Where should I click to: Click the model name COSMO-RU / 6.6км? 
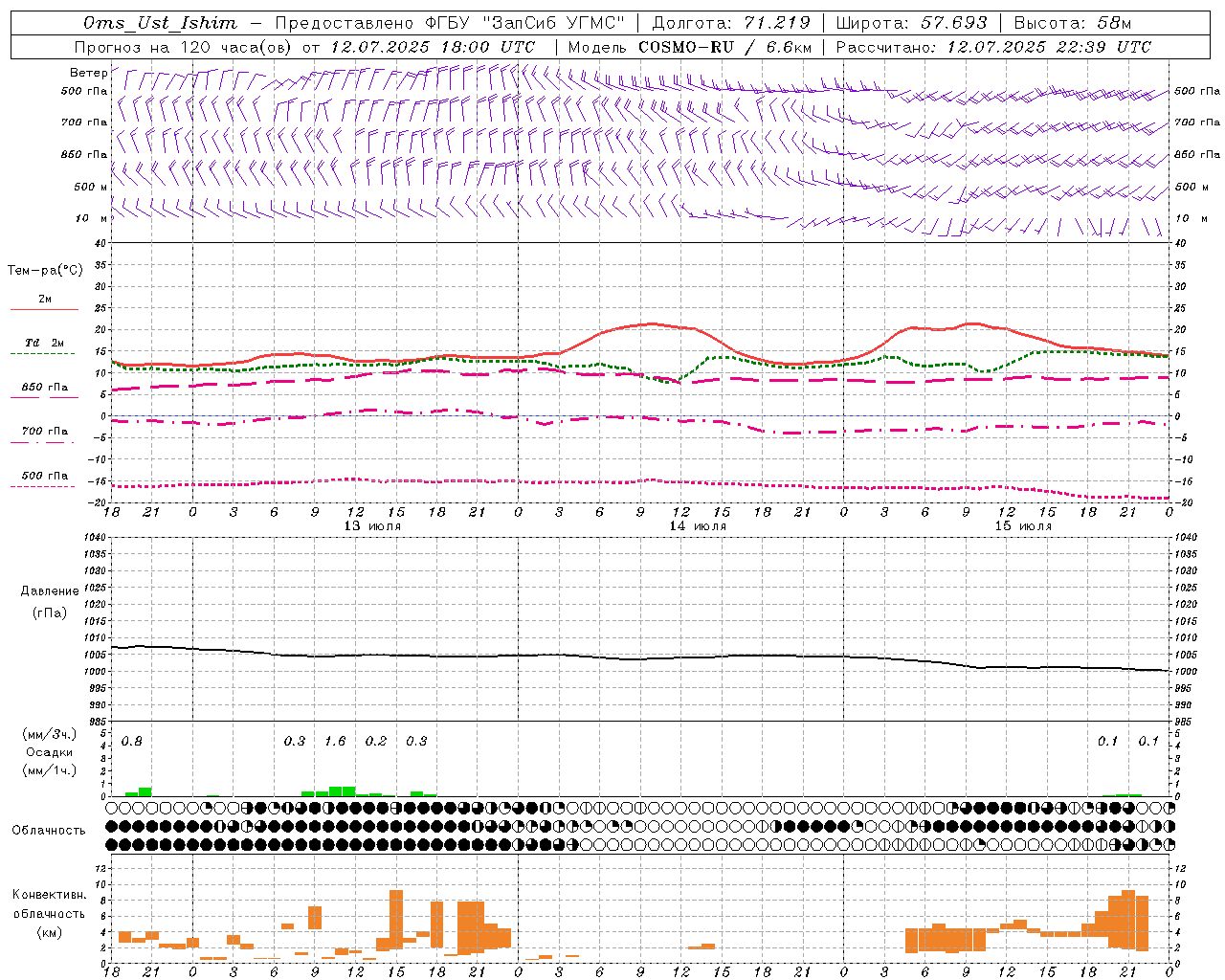point(725,47)
